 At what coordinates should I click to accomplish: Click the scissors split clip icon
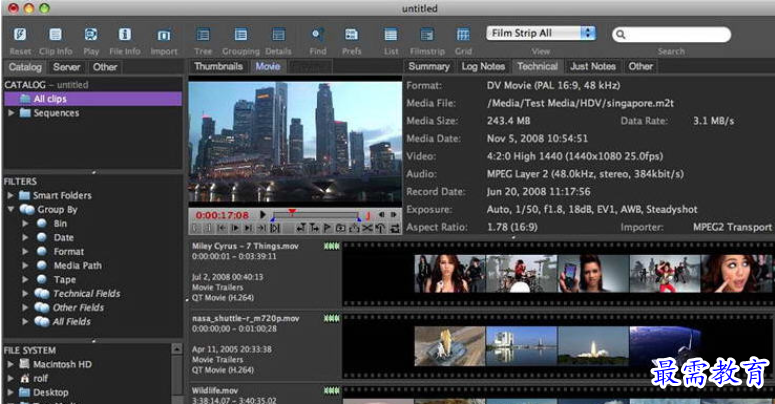367,228
